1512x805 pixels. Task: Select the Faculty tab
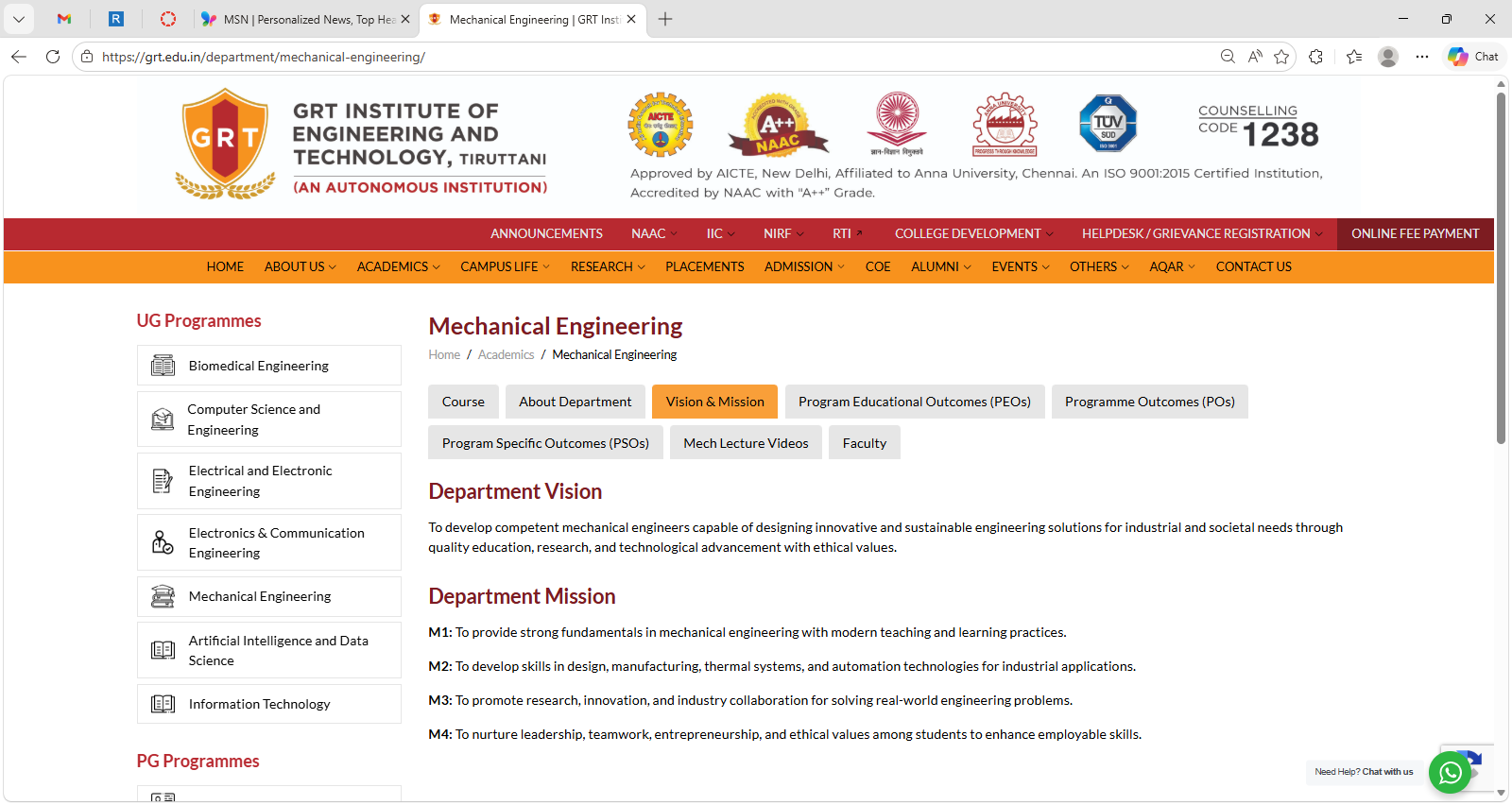[864, 443]
